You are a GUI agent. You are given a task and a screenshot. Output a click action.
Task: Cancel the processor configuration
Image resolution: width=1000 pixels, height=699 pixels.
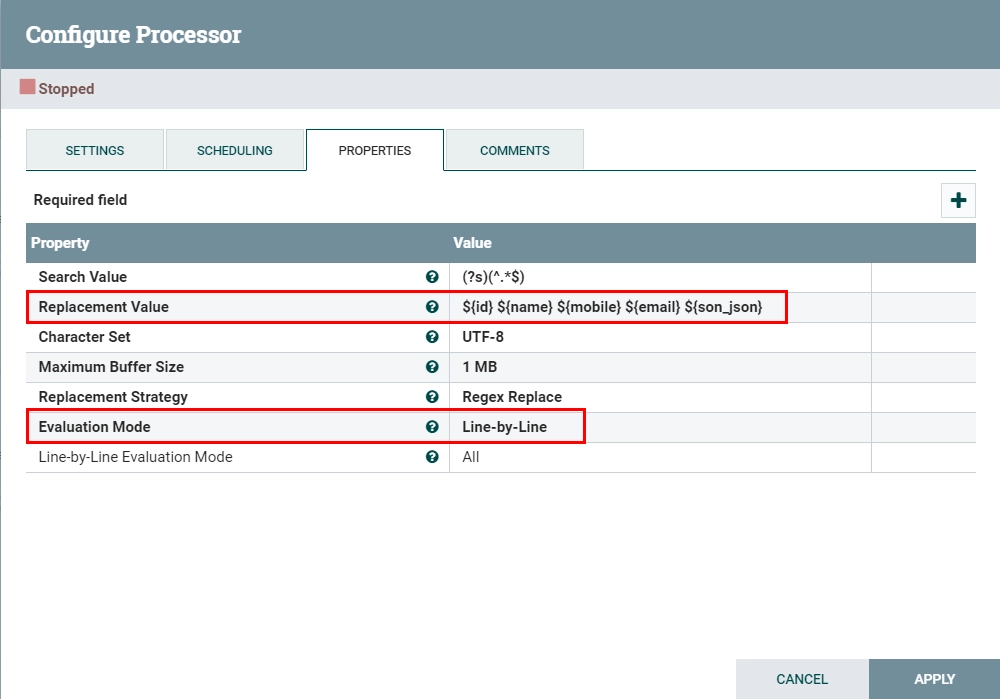(802, 679)
